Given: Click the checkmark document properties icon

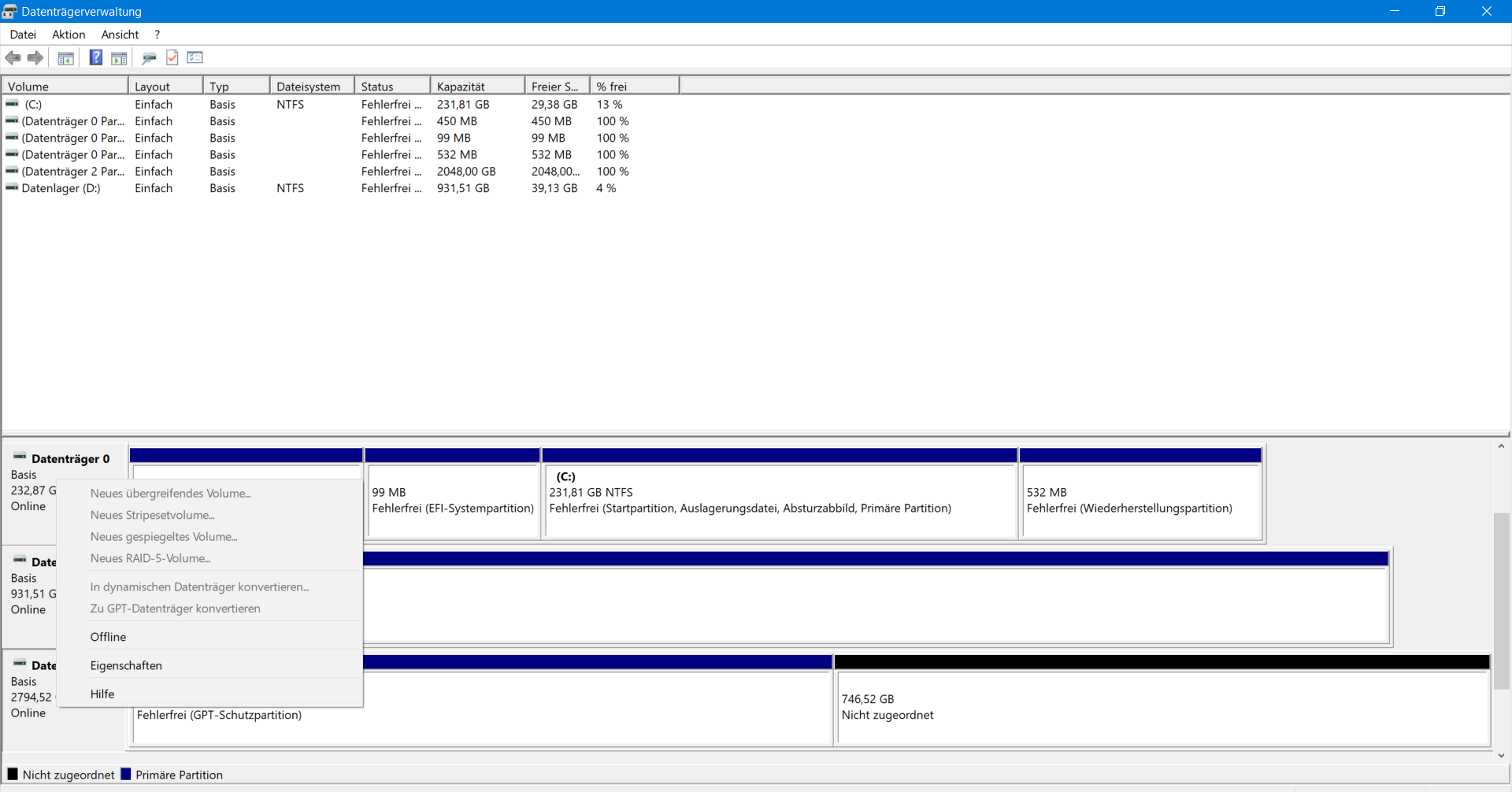Looking at the screenshot, I should coord(172,57).
